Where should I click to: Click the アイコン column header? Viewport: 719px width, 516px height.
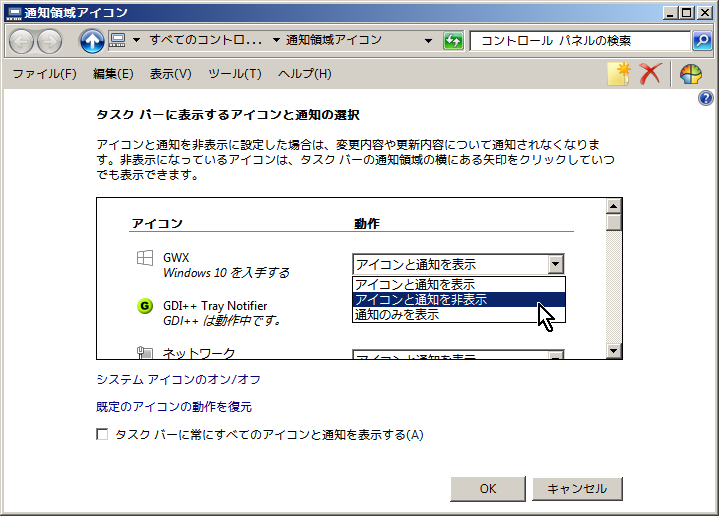click(x=157, y=224)
